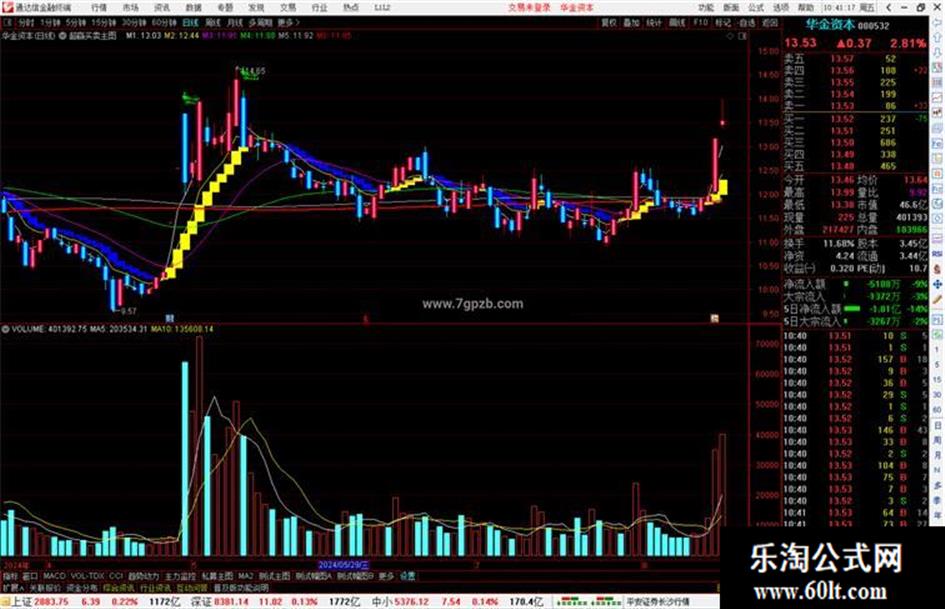Click the 叠加 overlay button
Screen dimensions: 945x609
[x=631, y=22]
